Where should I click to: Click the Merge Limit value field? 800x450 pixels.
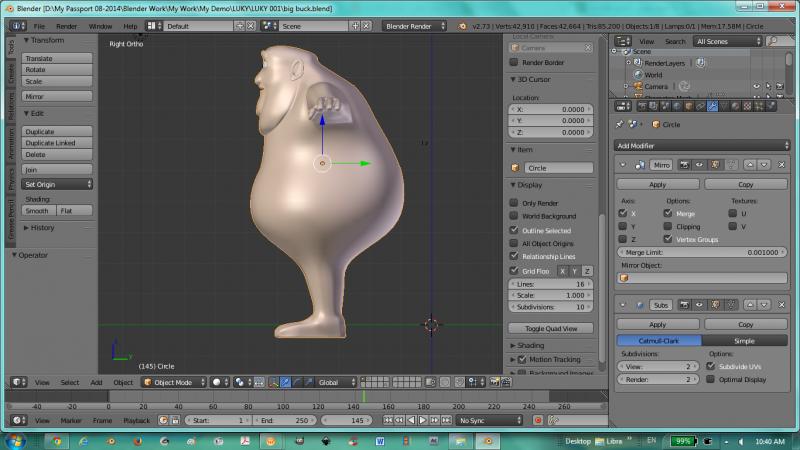[x=703, y=252]
